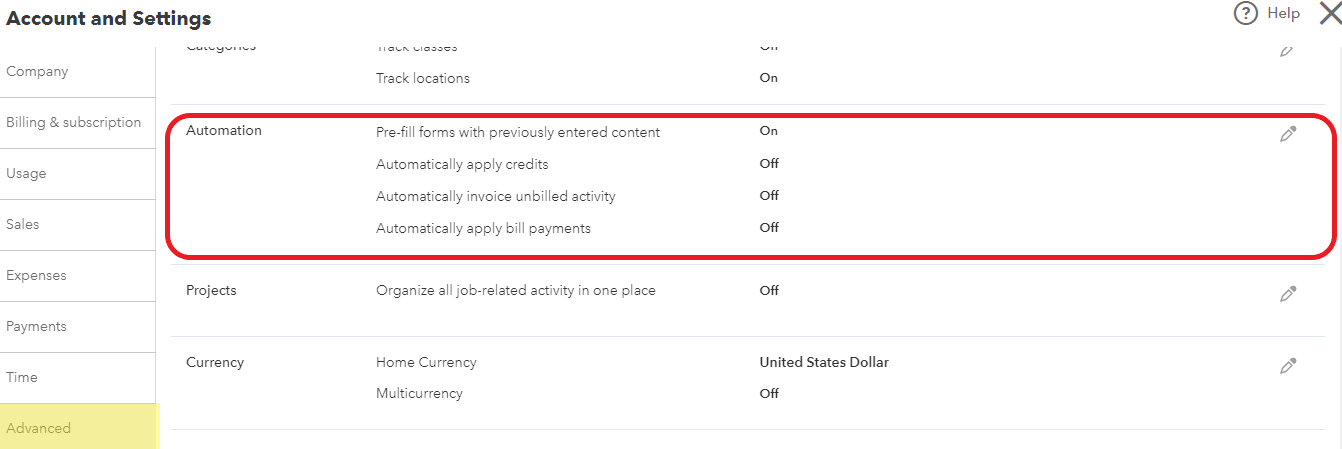
Task: Go to the Sales settings tab
Action: tap(23, 225)
